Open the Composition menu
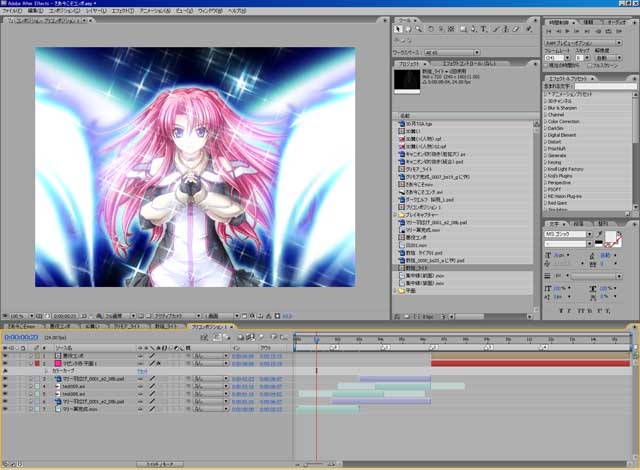 coord(64,11)
